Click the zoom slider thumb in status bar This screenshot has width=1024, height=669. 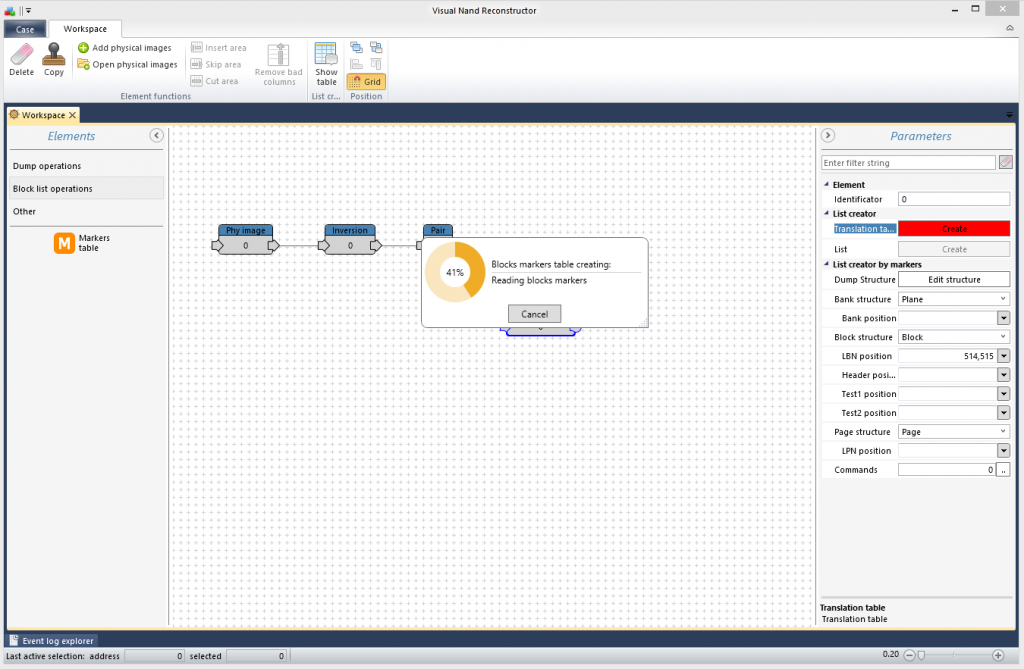[921, 655]
